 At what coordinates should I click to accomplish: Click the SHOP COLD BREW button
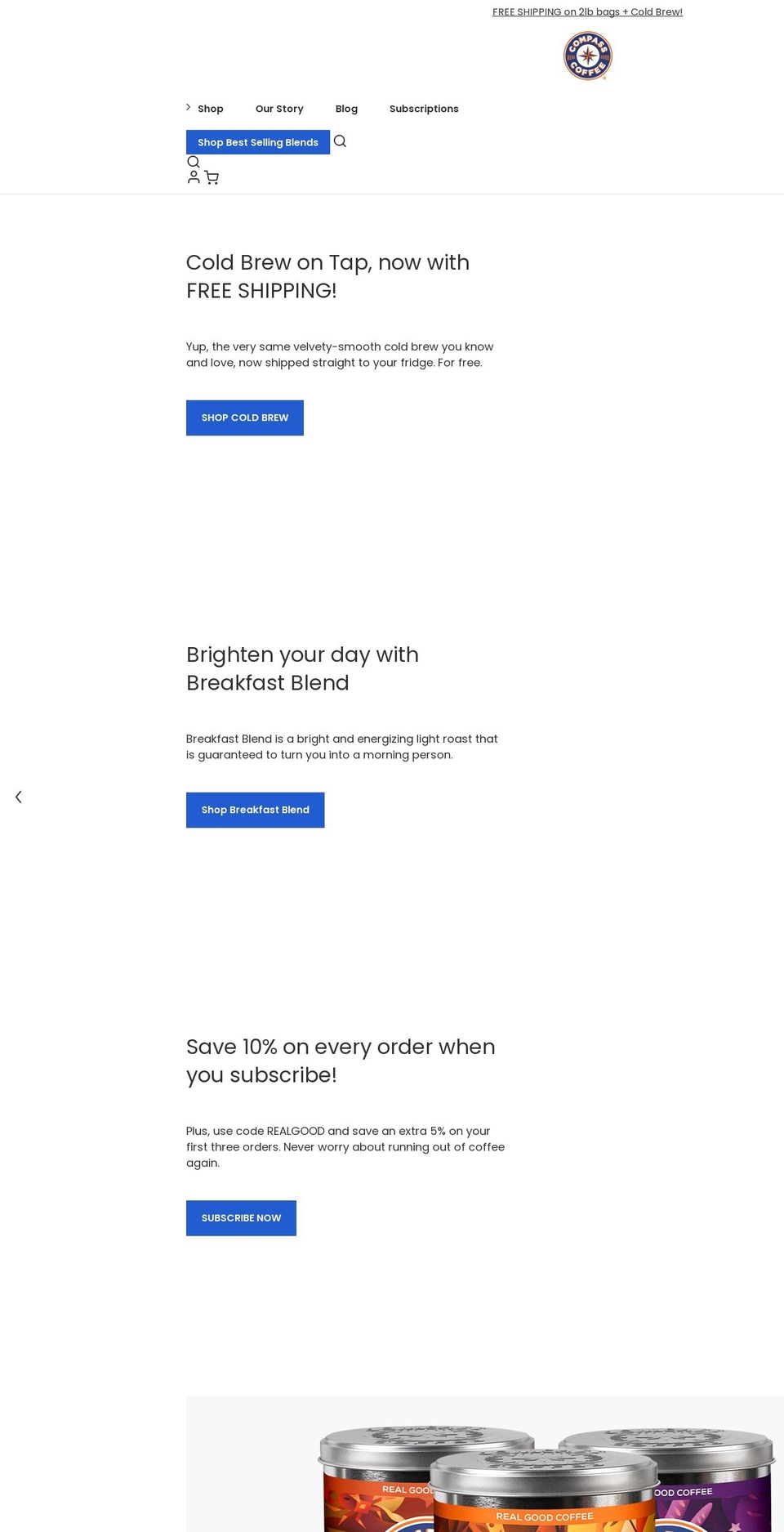pyautogui.click(x=244, y=418)
